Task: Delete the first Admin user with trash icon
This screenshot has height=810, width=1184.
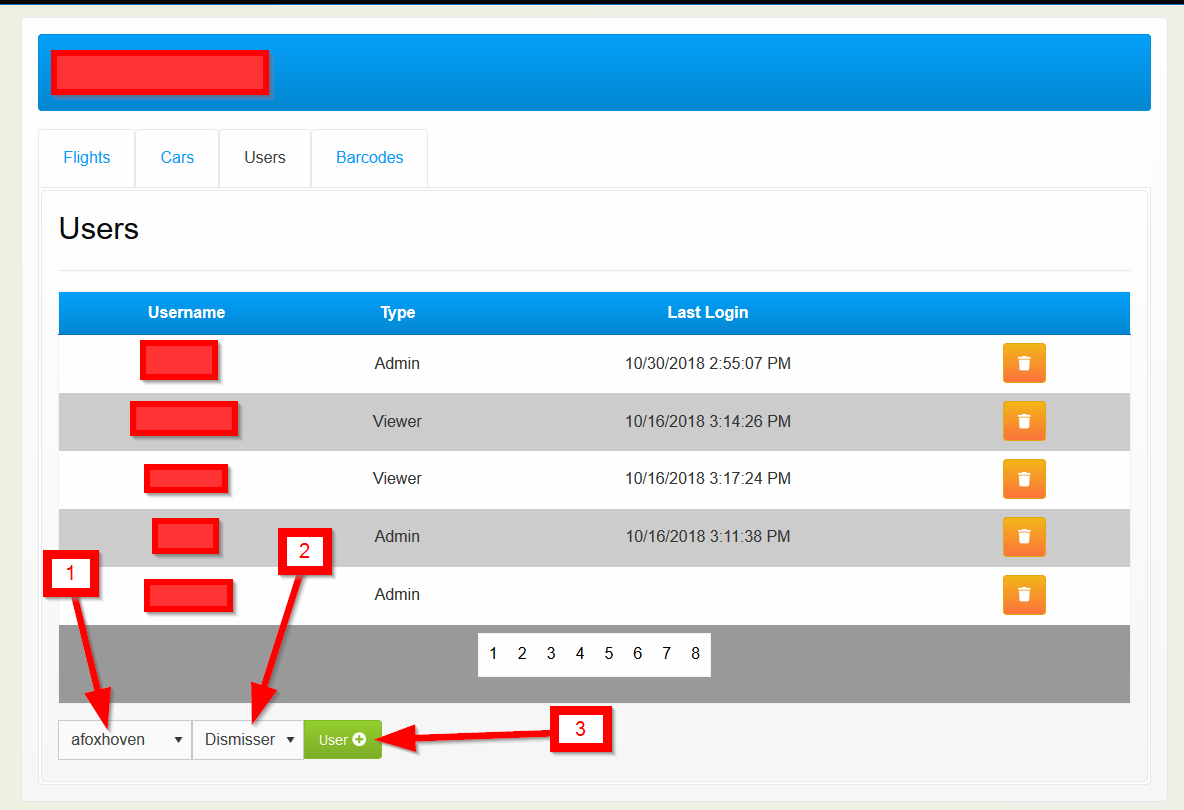Action: (x=1023, y=363)
